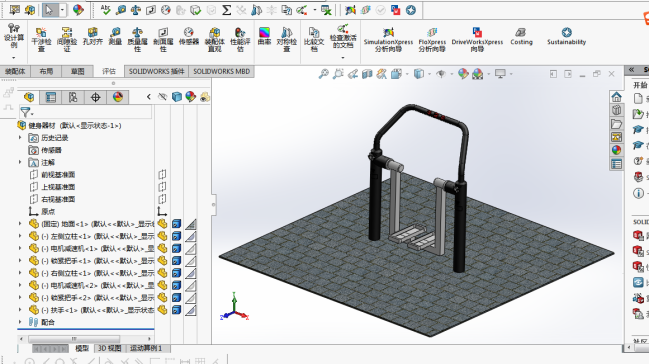Open 质量属性 mass properties in ribbon

coord(137,39)
